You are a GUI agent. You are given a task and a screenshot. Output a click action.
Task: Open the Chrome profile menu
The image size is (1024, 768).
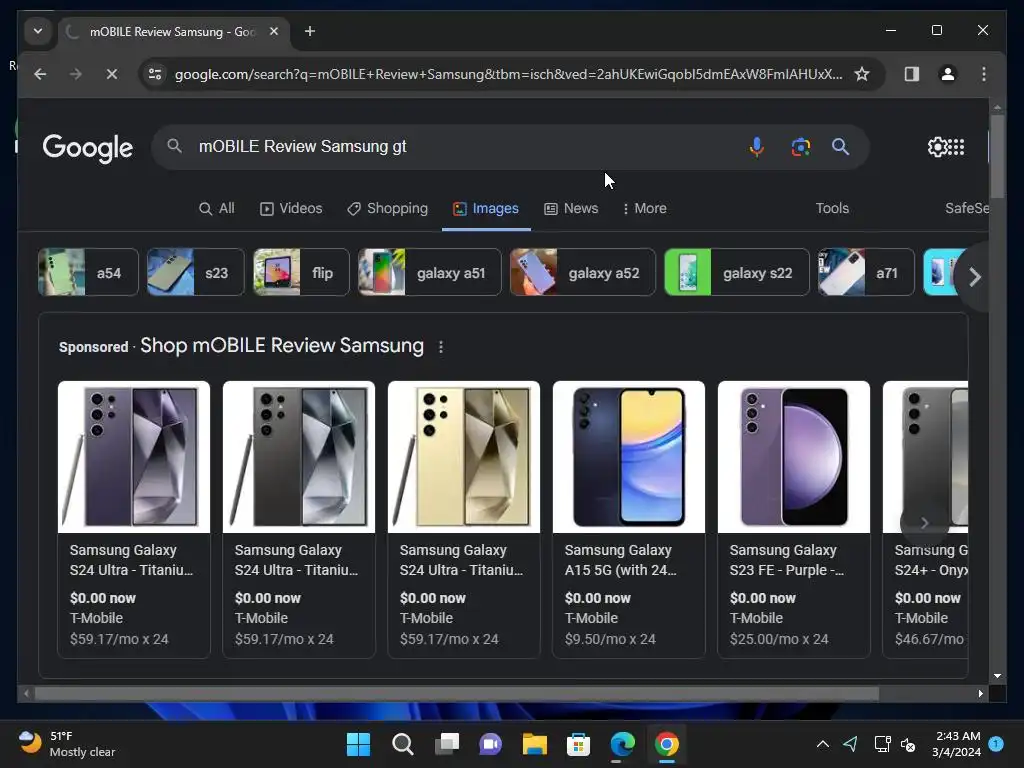[948, 74]
